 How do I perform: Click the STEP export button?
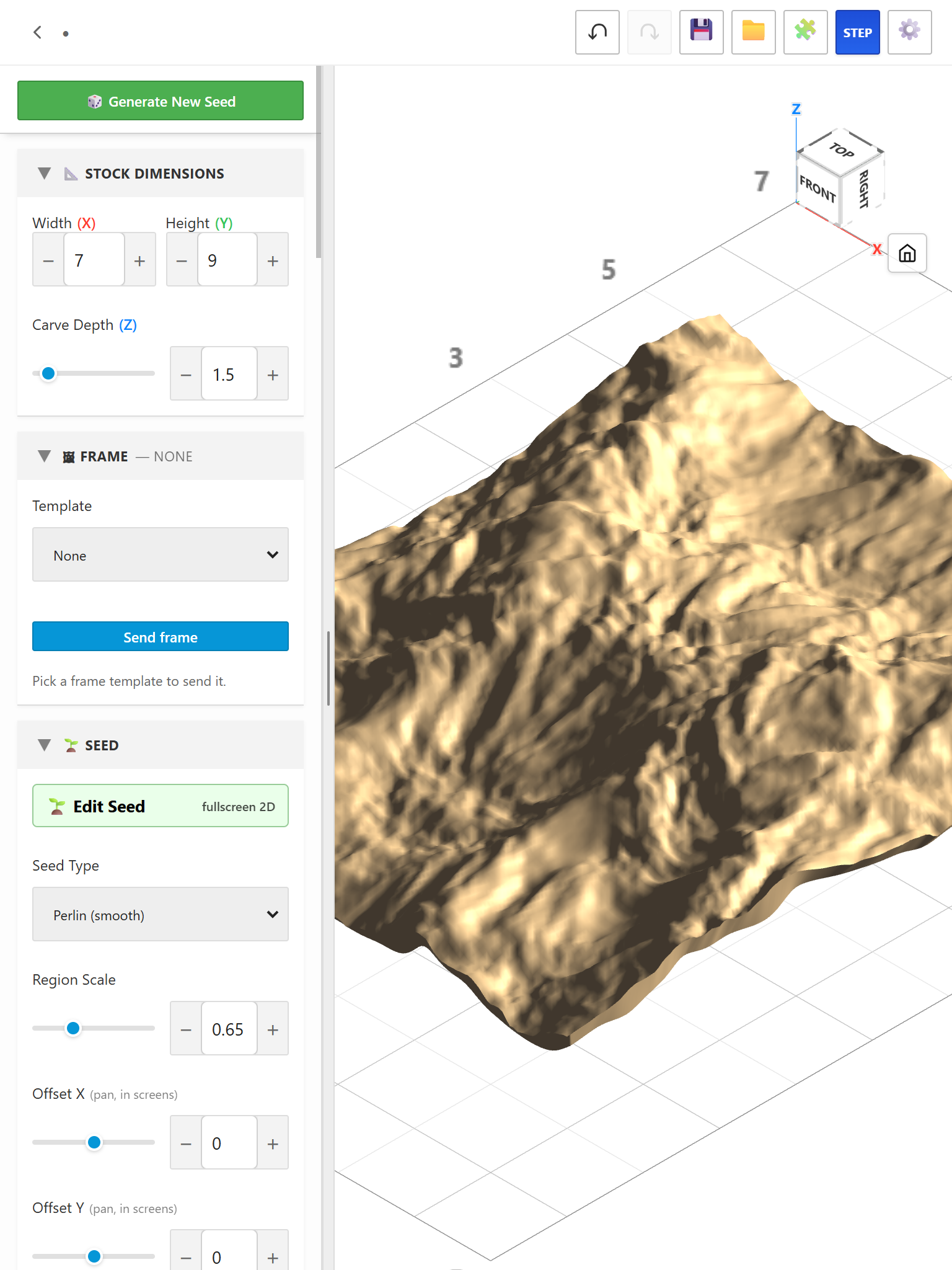(x=857, y=32)
